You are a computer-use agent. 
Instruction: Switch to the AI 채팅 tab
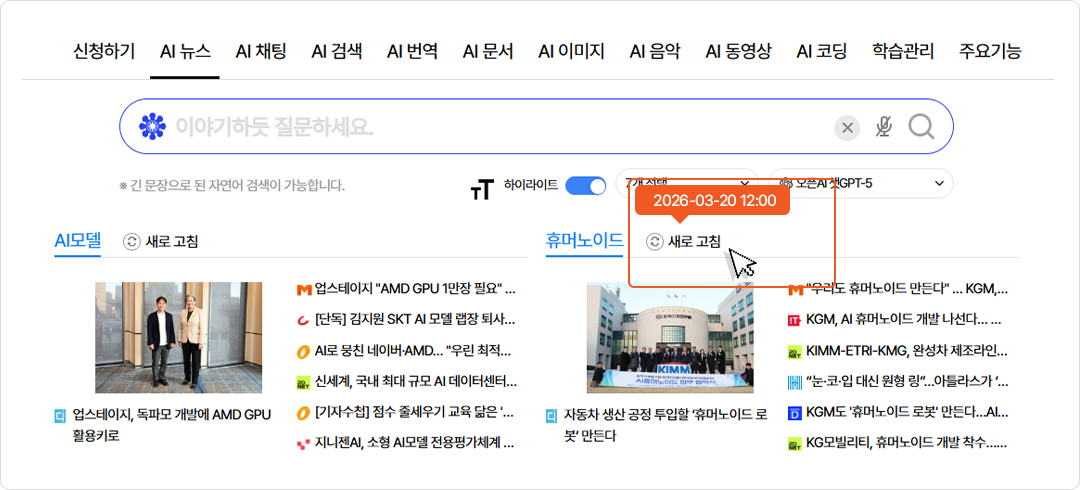(x=261, y=51)
